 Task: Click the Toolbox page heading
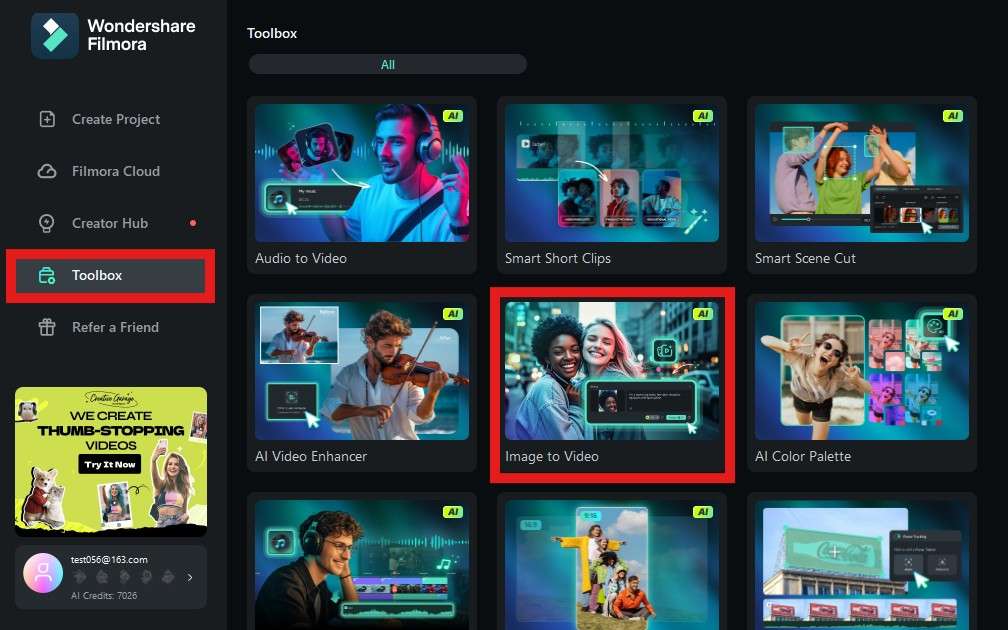tap(272, 33)
